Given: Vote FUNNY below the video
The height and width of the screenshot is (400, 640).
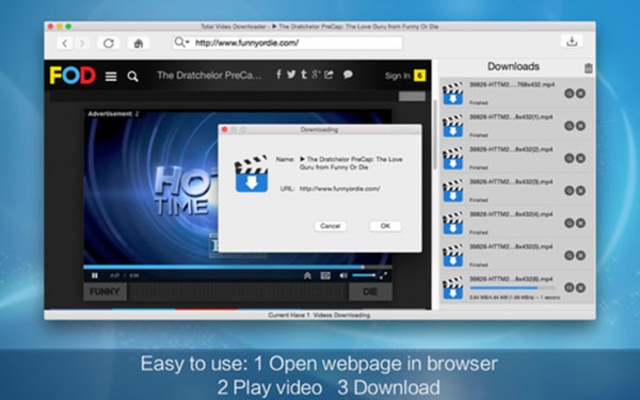Looking at the screenshot, I should pyautogui.click(x=105, y=292).
